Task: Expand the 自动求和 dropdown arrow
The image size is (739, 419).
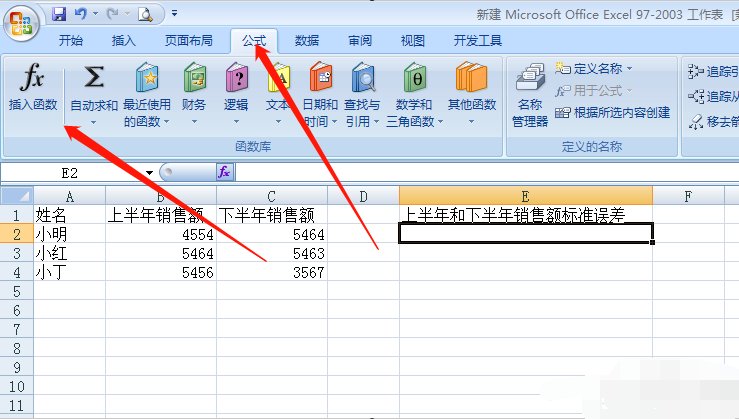Action: pos(93,122)
